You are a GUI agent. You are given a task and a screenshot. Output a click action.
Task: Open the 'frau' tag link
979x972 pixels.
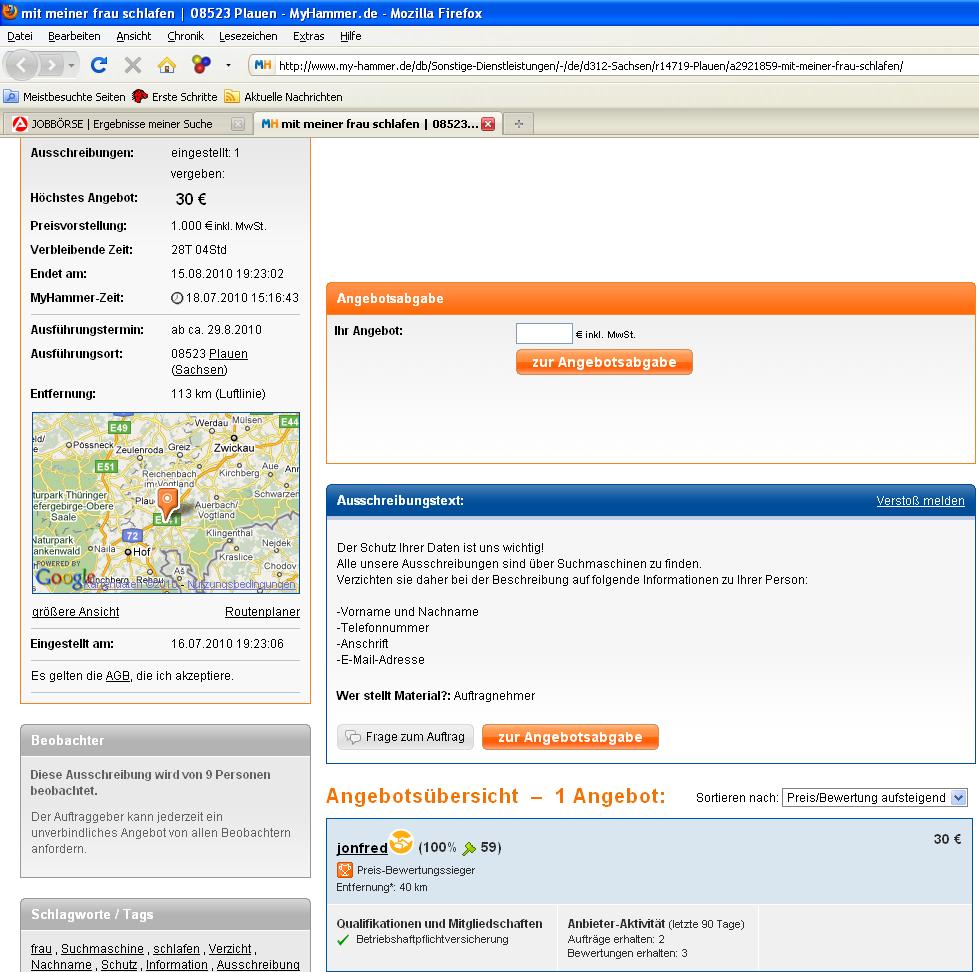pos(41,949)
